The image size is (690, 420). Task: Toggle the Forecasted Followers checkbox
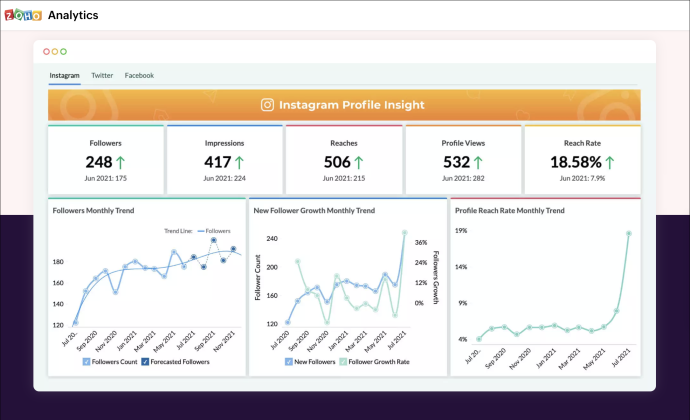pyautogui.click(x=145, y=362)
